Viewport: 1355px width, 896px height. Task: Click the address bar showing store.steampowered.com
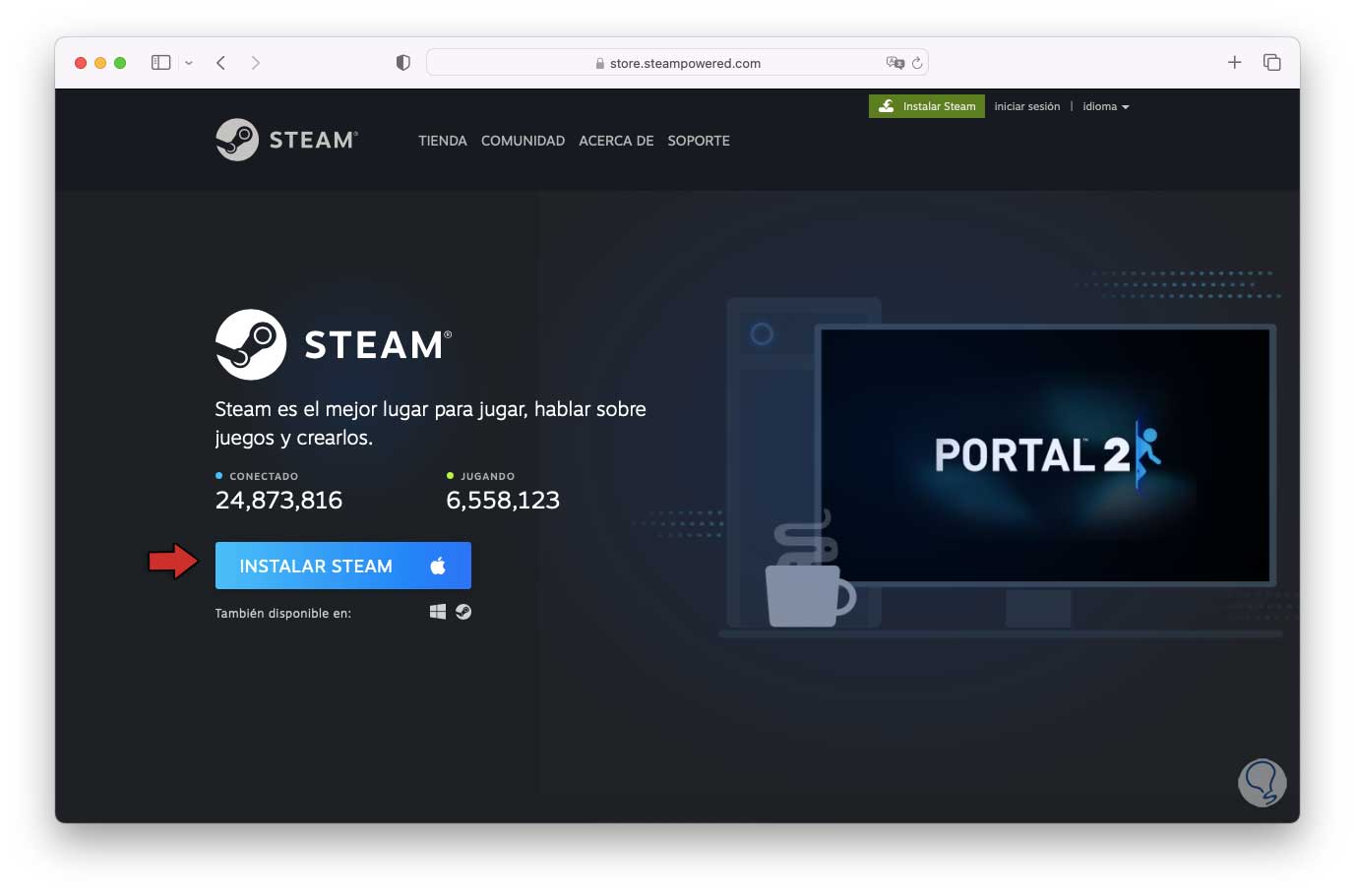677,63
